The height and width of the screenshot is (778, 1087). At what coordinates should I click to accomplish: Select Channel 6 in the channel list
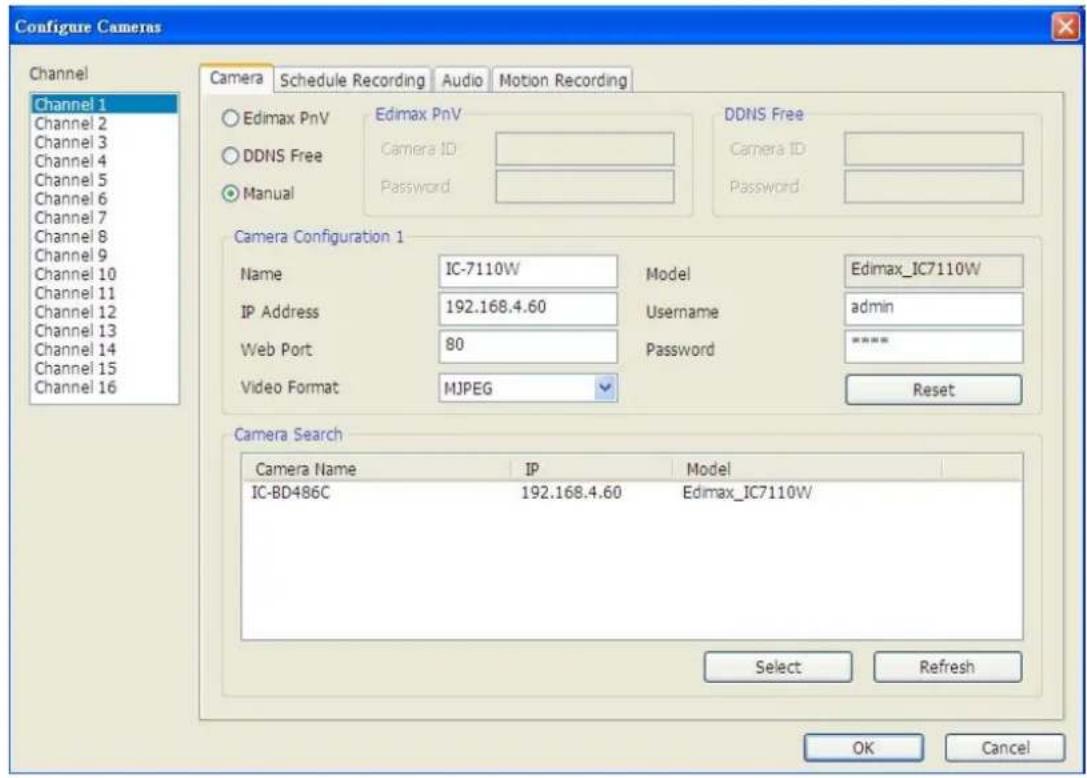tap(105, 198)
